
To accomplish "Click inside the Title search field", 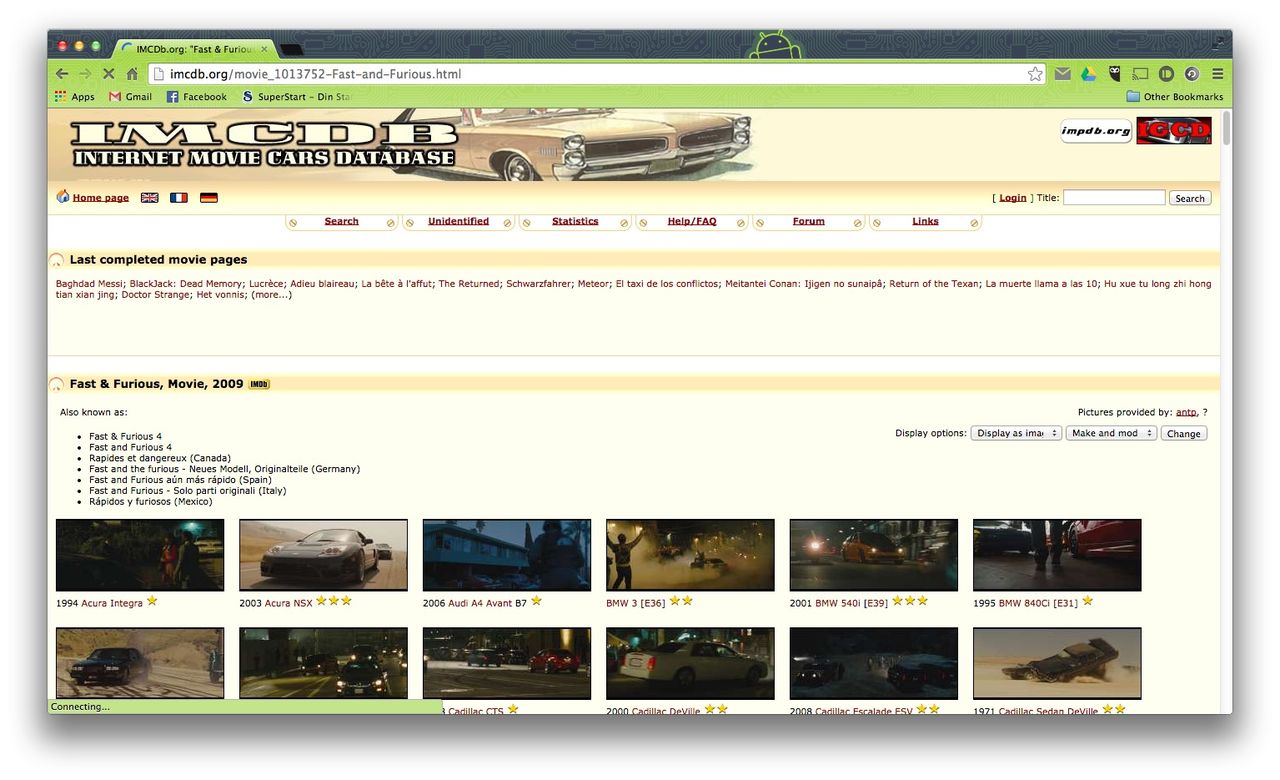I will [x=1113, y=197].
